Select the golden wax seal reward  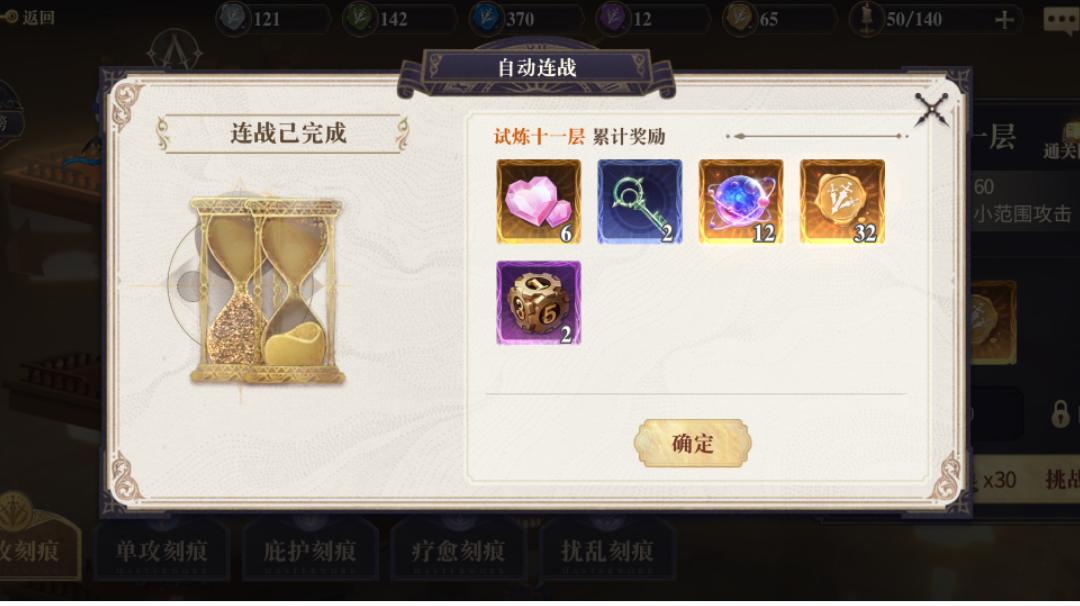point(842,202)
